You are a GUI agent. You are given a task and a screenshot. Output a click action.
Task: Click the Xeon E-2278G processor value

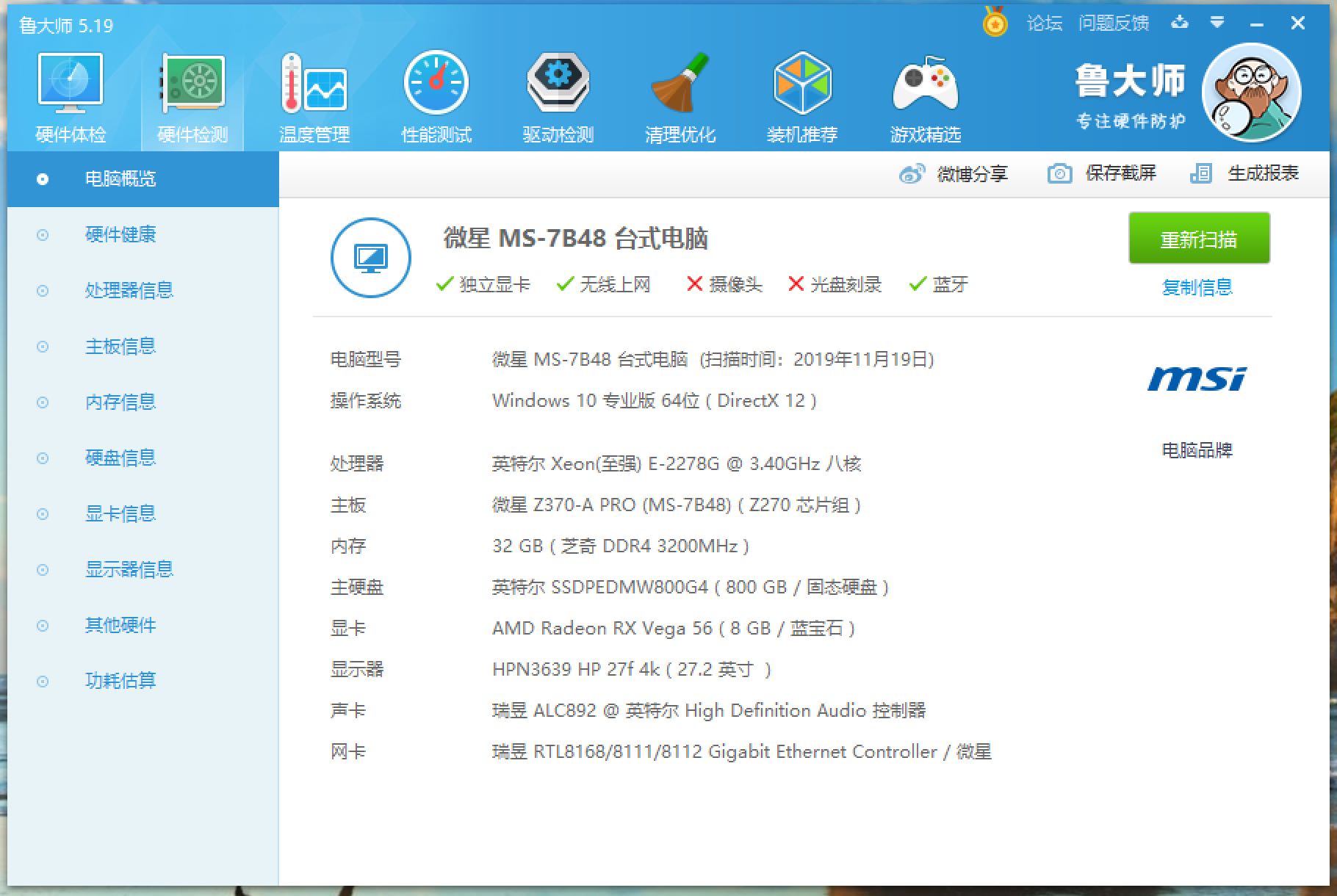coord(677,464)
